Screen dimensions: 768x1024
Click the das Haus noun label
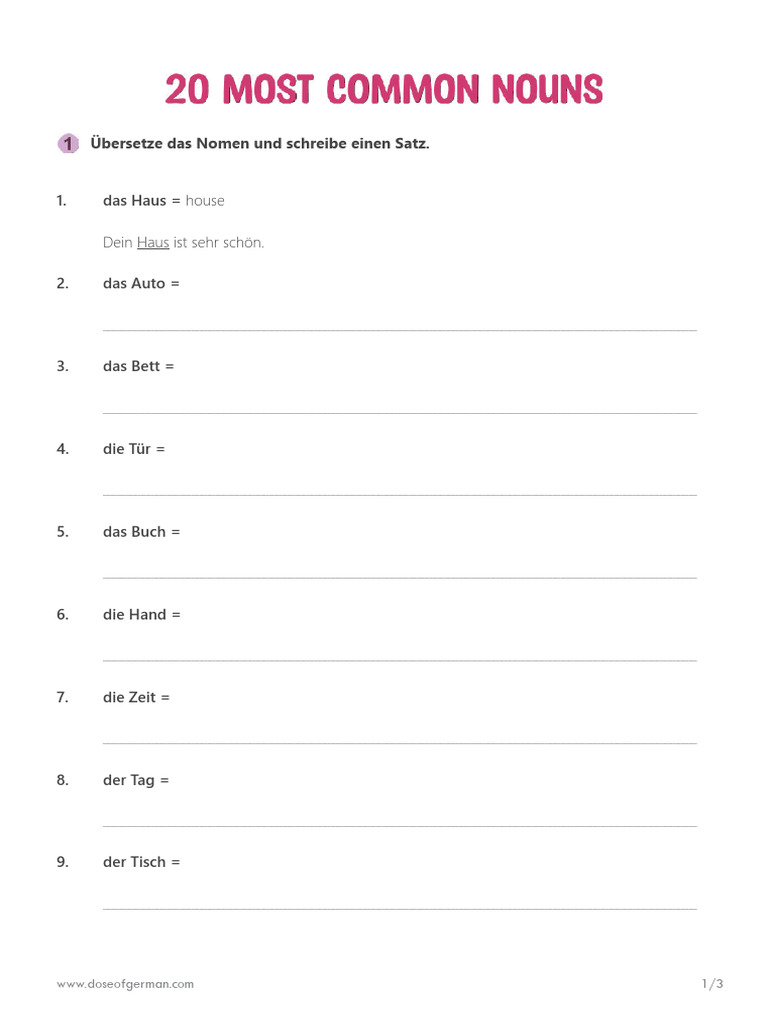tap(135, 201)
